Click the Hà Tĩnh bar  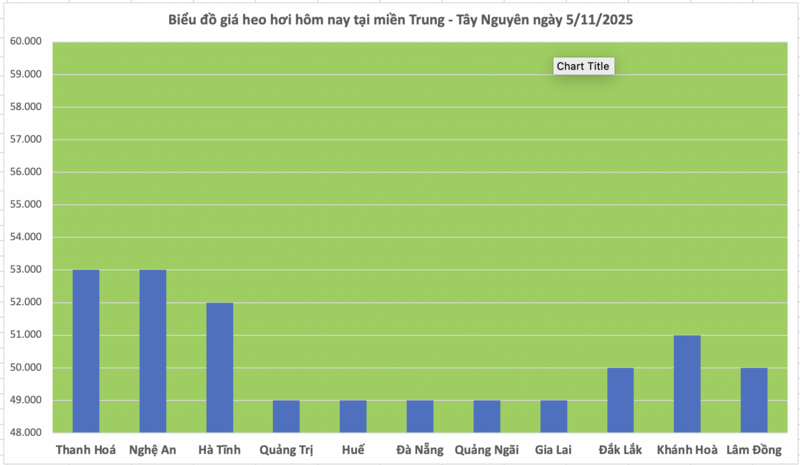(219, 367)
